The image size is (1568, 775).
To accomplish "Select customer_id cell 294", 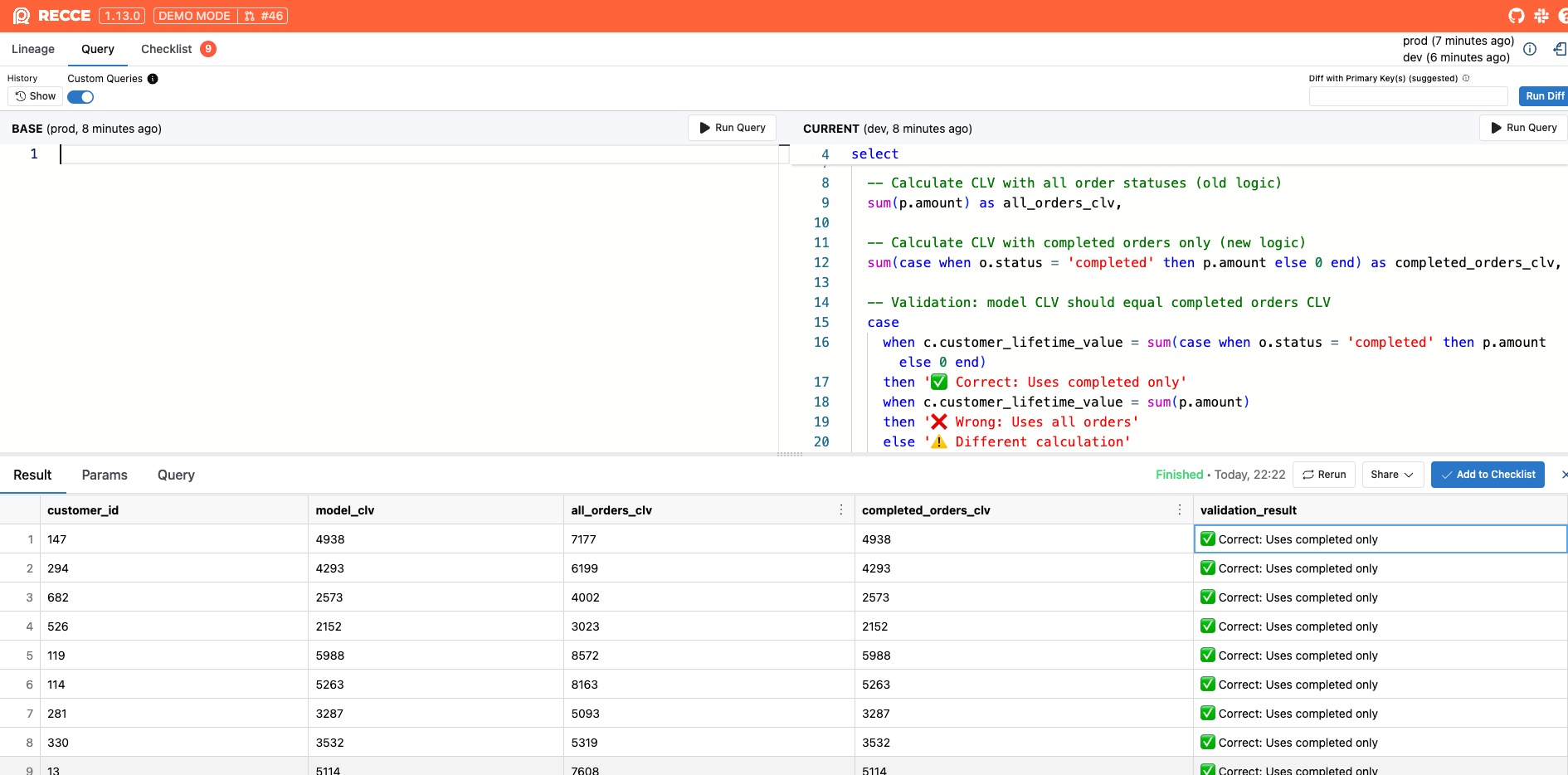I will [x=174, y=568].
